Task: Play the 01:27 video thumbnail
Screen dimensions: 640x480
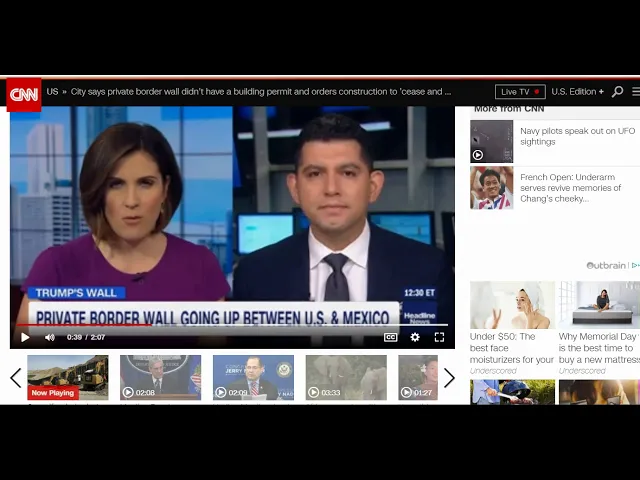Action: coord(418,378)
